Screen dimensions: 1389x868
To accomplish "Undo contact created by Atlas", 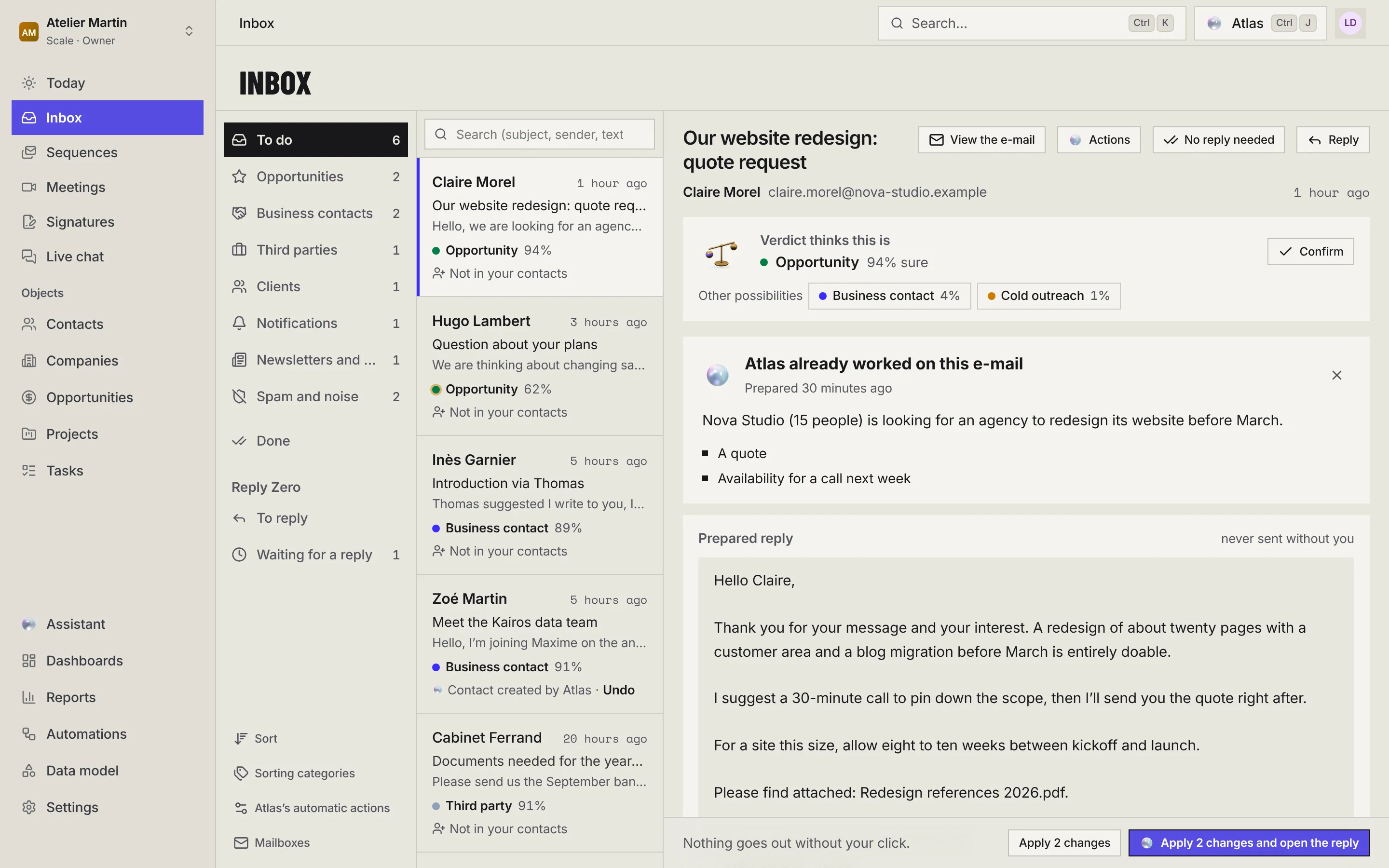I will (618, 690).
